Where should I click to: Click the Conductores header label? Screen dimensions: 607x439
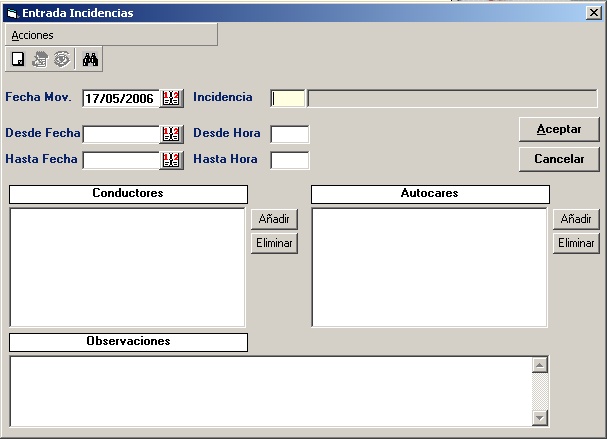coord(128,194)
